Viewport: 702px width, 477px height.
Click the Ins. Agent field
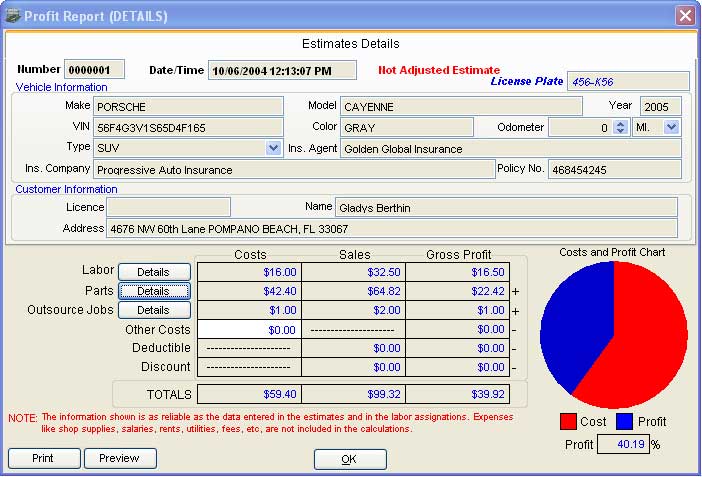(x=511, y=149)
